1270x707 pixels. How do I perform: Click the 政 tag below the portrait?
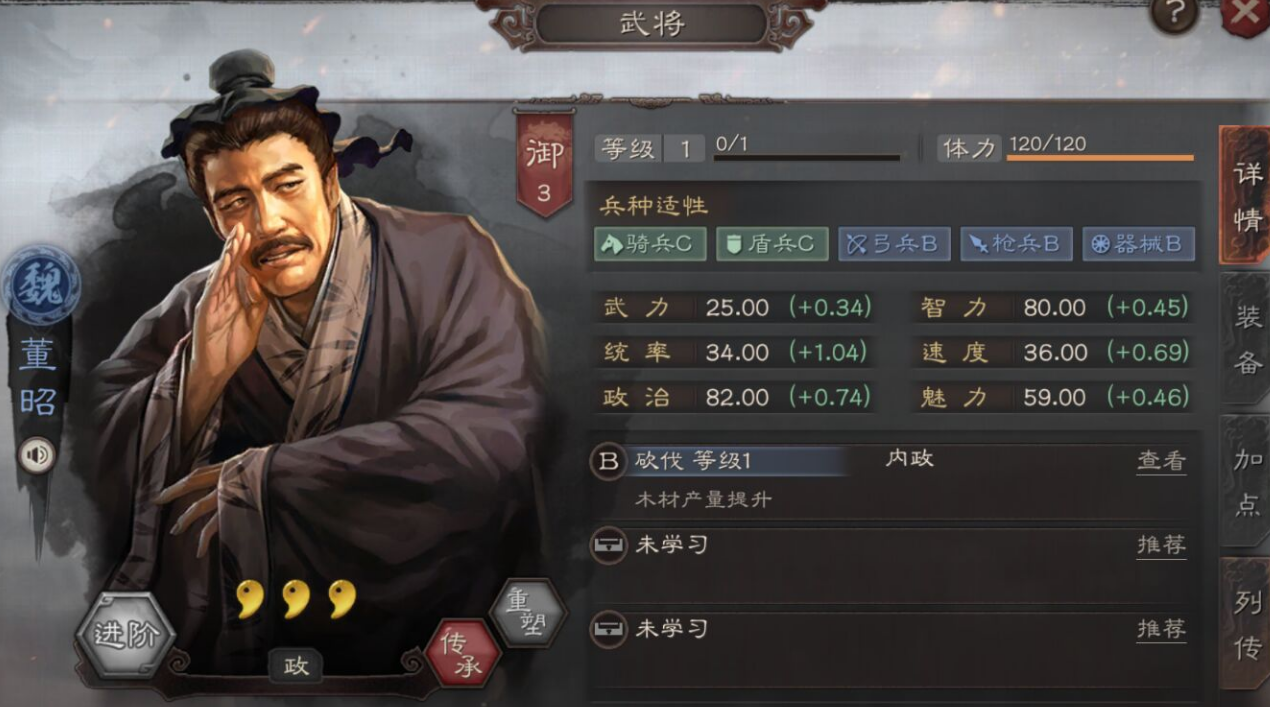pos(296,665)
